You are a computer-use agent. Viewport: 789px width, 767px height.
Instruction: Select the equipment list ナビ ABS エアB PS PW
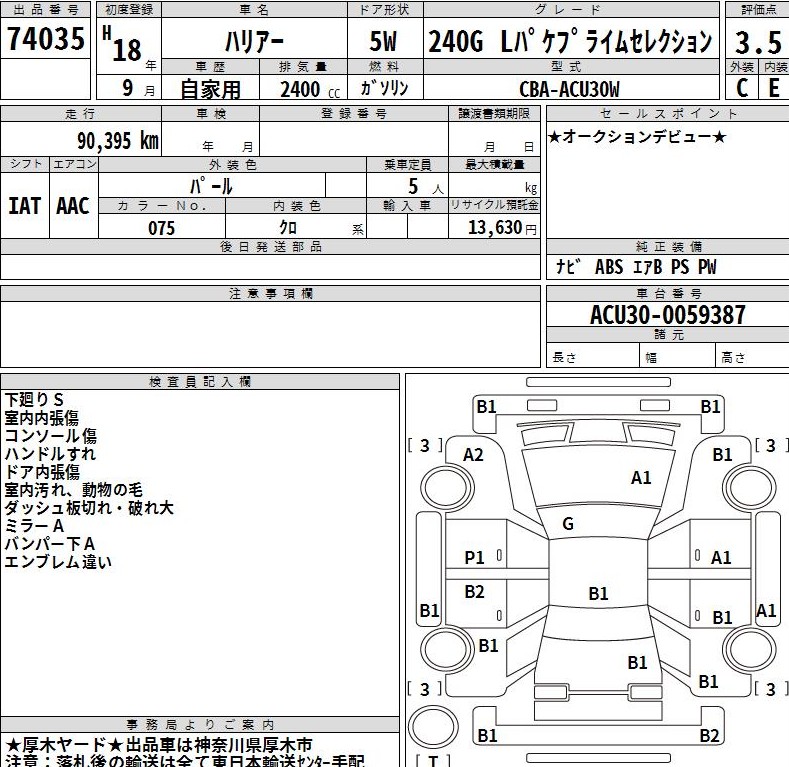click(x=636, y=267)
